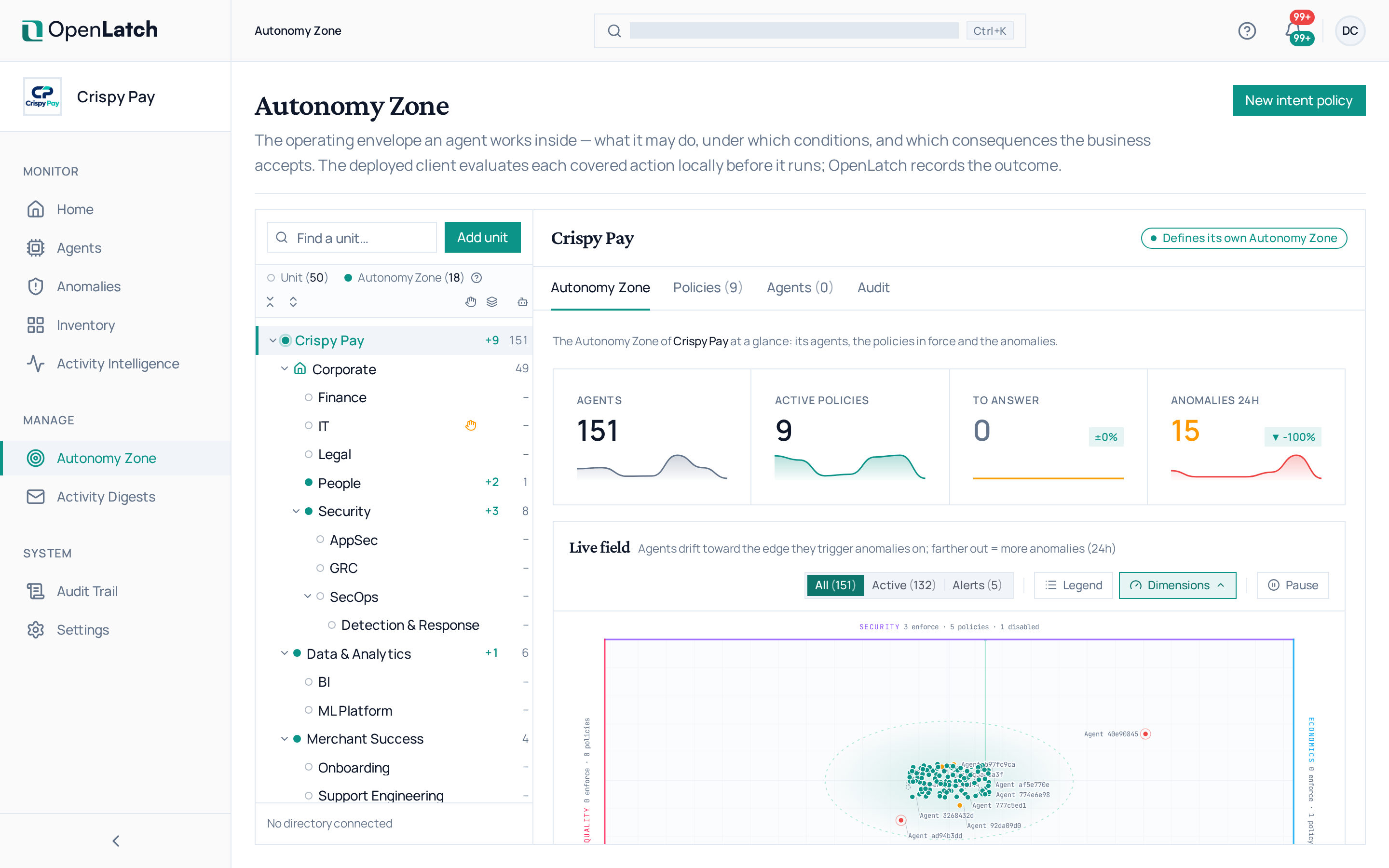Image resolution: width=1389 pixels, height=868 pixels.
Task: Collapse the SecOps tree node
Action: click(x=308, y=597)
